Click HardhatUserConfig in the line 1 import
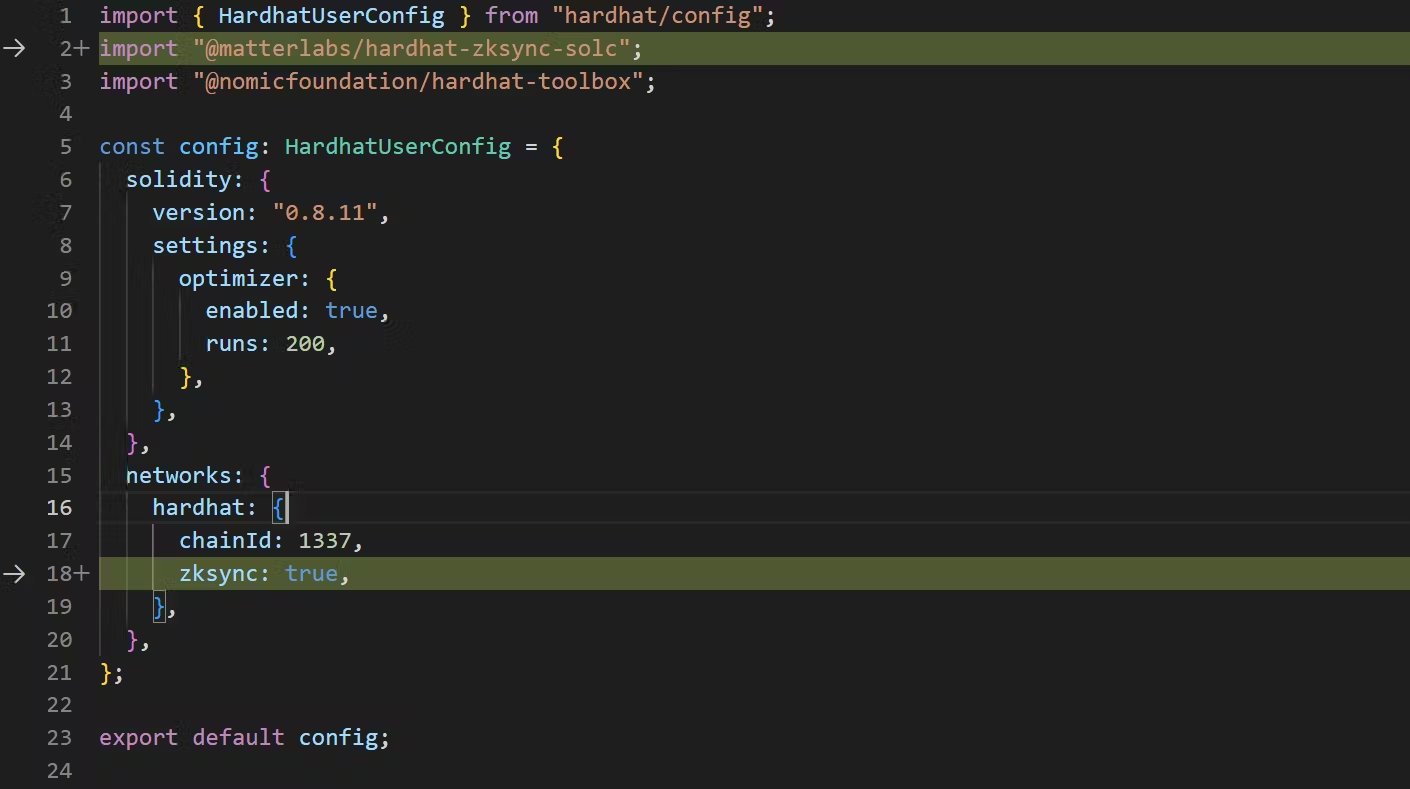1410x789 pixels. click(331, 16)
